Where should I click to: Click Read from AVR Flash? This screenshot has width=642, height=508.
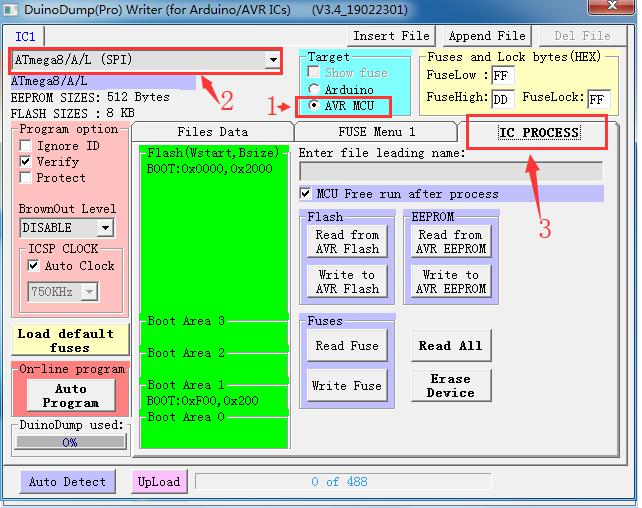347,242
